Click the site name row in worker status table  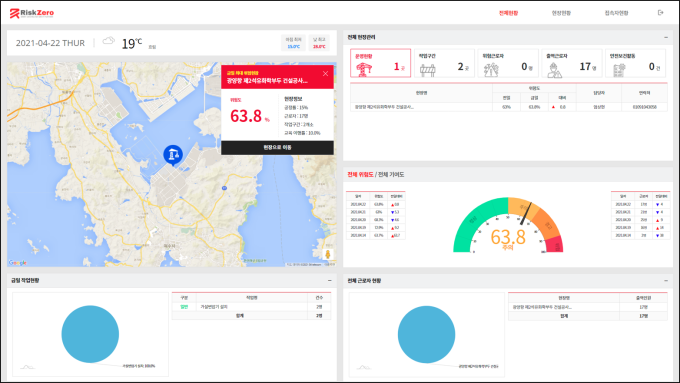point(588,307)
